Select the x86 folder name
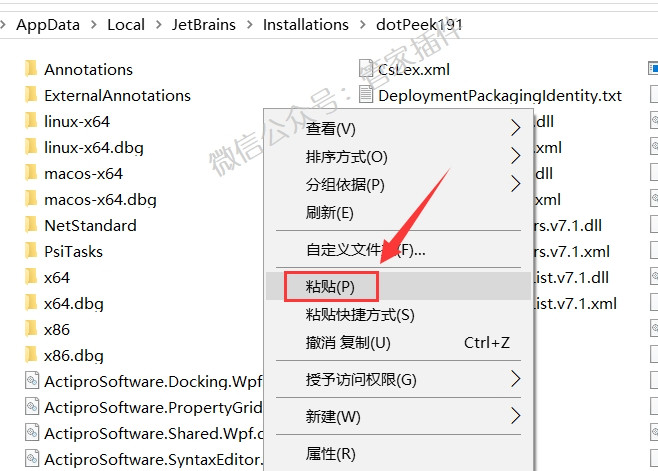Screen dimensions: 658x471 pos(57,330)
